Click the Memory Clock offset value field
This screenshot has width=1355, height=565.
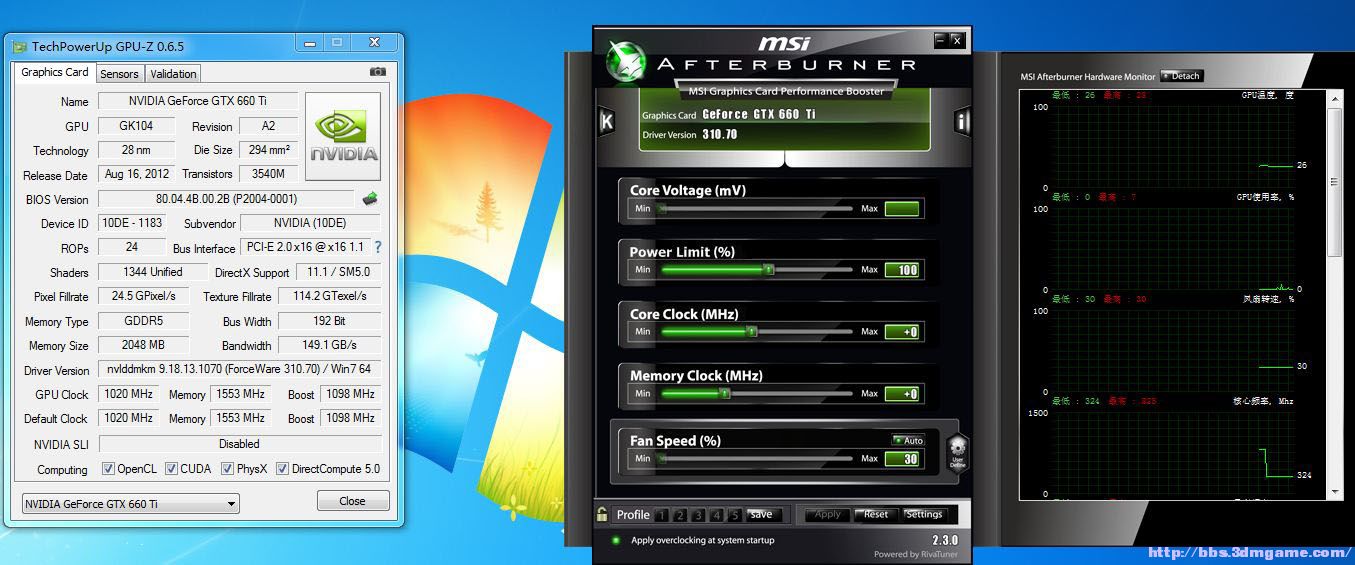pyautogui.click(x=902, y=394)
